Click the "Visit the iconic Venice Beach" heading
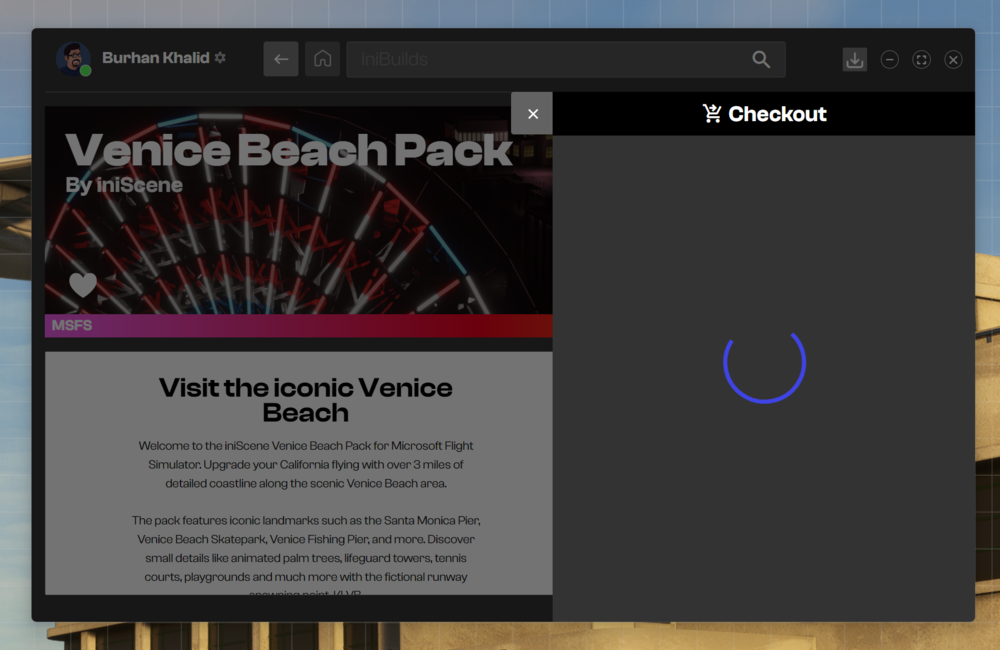 pyautogui.click(x=305, y=400)
